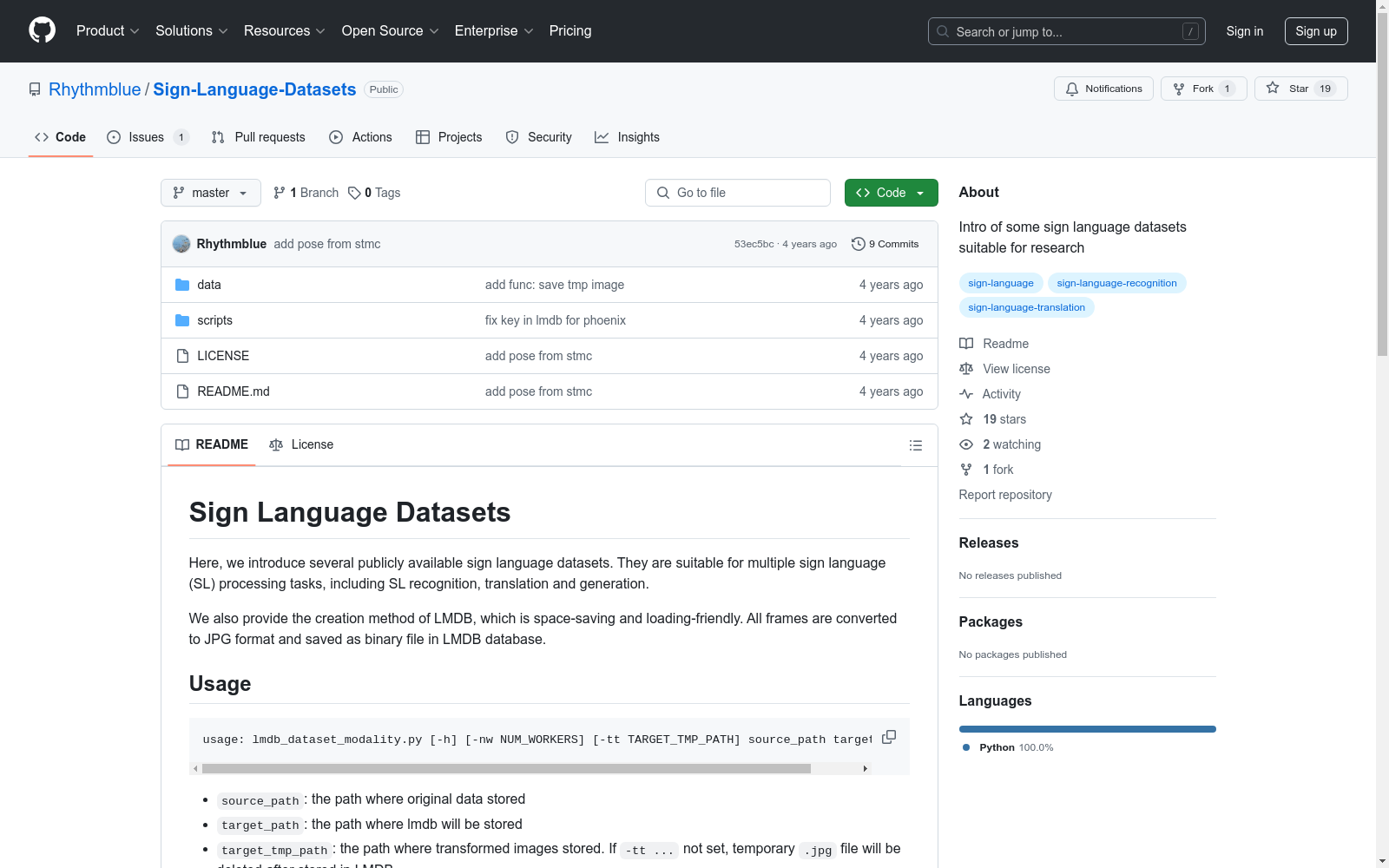Expand the Open Source menu
The image size is (1389, 868).
click(391, 30)
